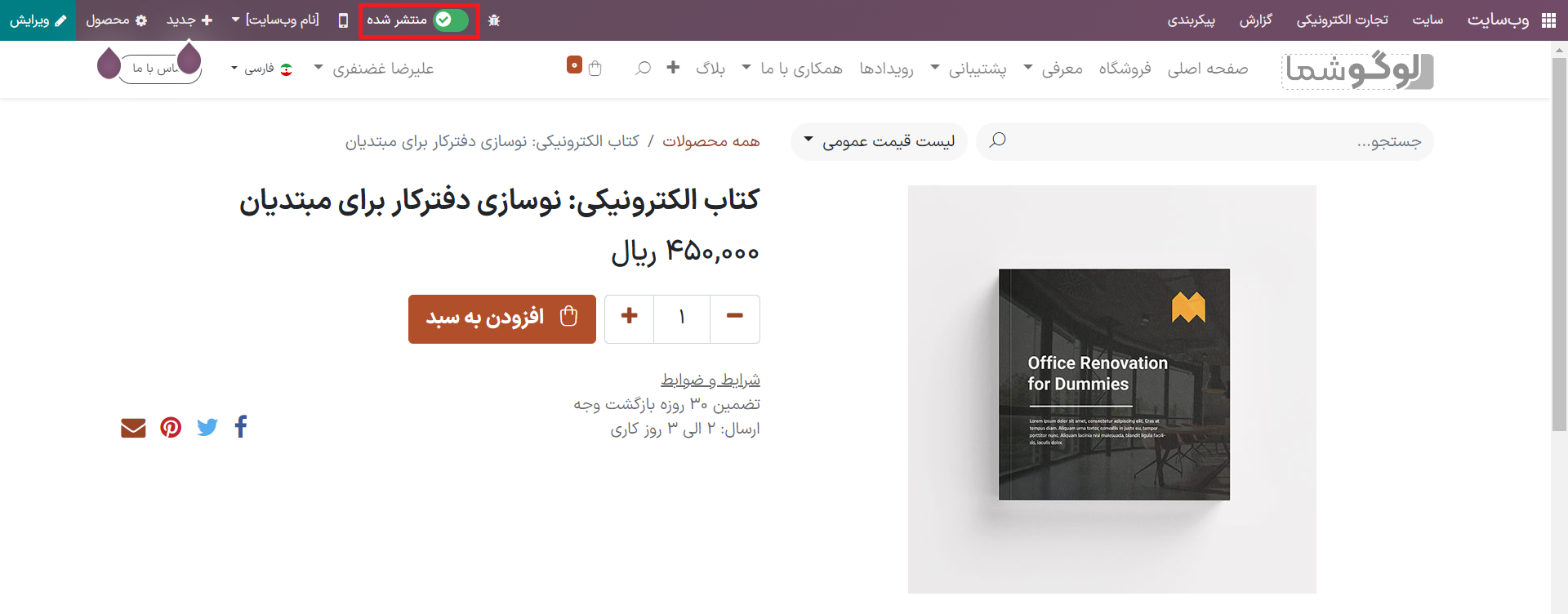Screen dimensions: 1568x614
Task: Open the apps grid menu icon
Action: click(1548, 20)
